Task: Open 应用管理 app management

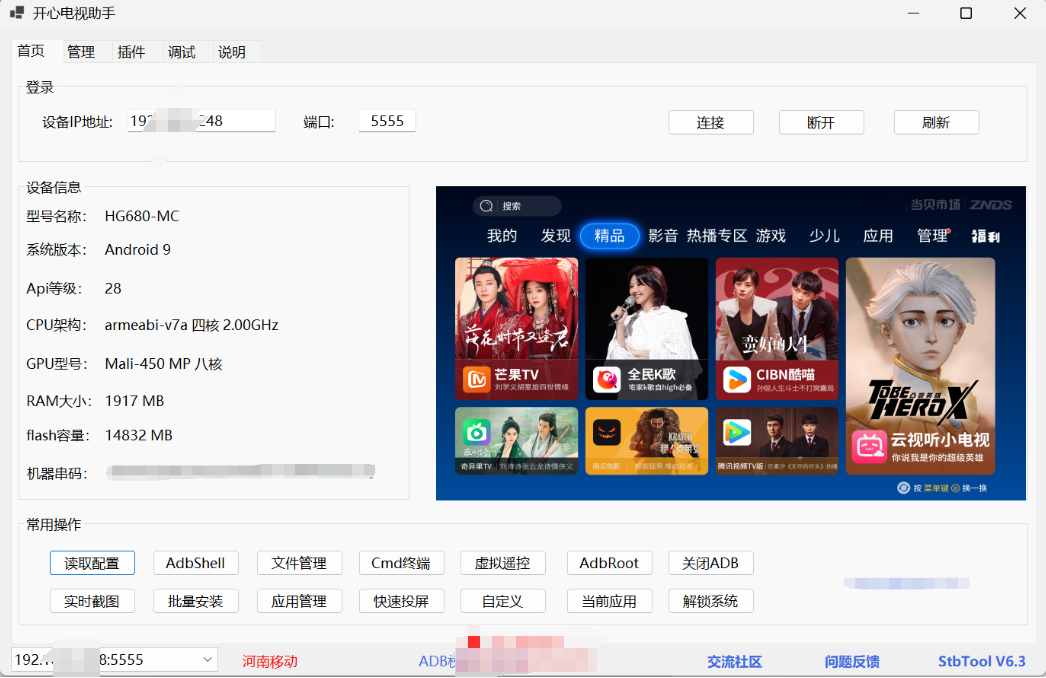Action: click(x=299, y=600)
